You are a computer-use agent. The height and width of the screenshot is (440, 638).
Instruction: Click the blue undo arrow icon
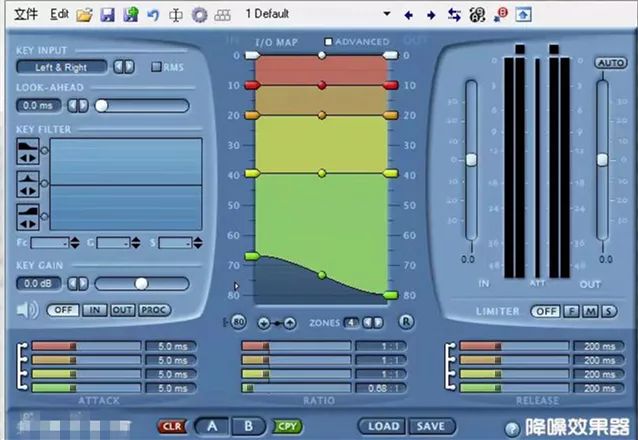pyautogui.click(x=153, y=15)
